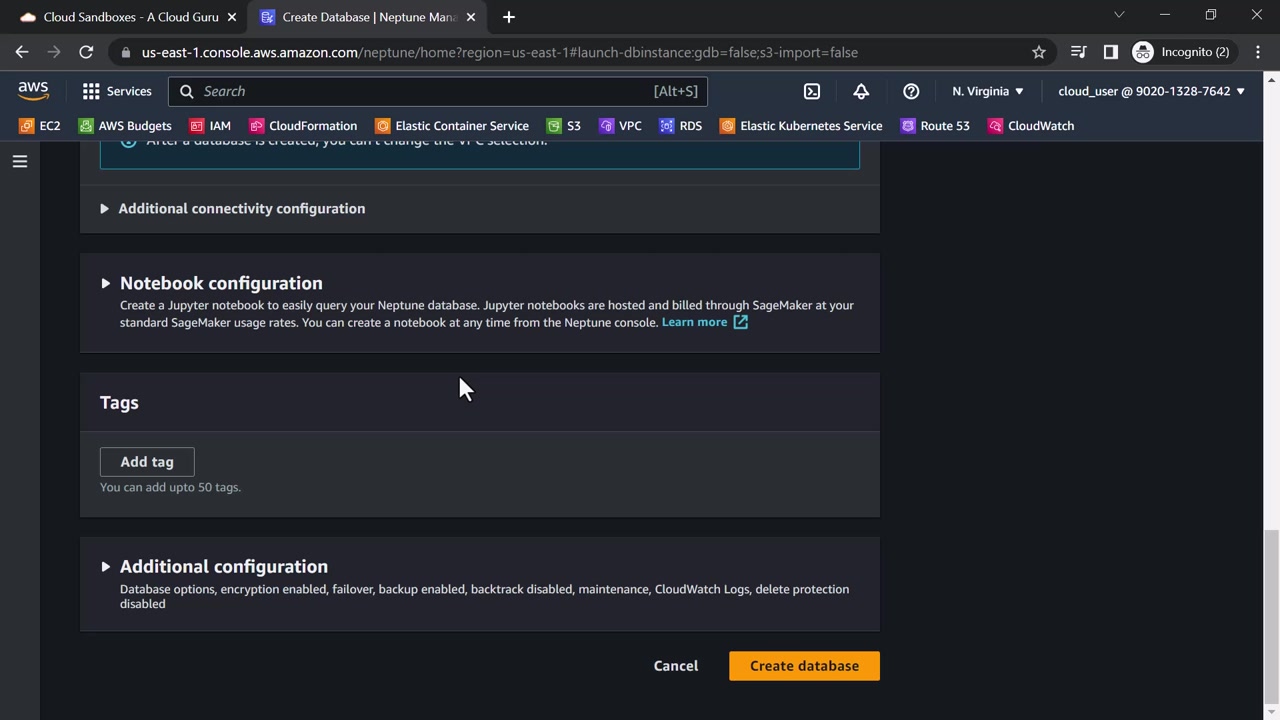Viewport: 1280px width, 720px height.
Task: Open the notifications bell icon
Action: [x=861, y=91]
